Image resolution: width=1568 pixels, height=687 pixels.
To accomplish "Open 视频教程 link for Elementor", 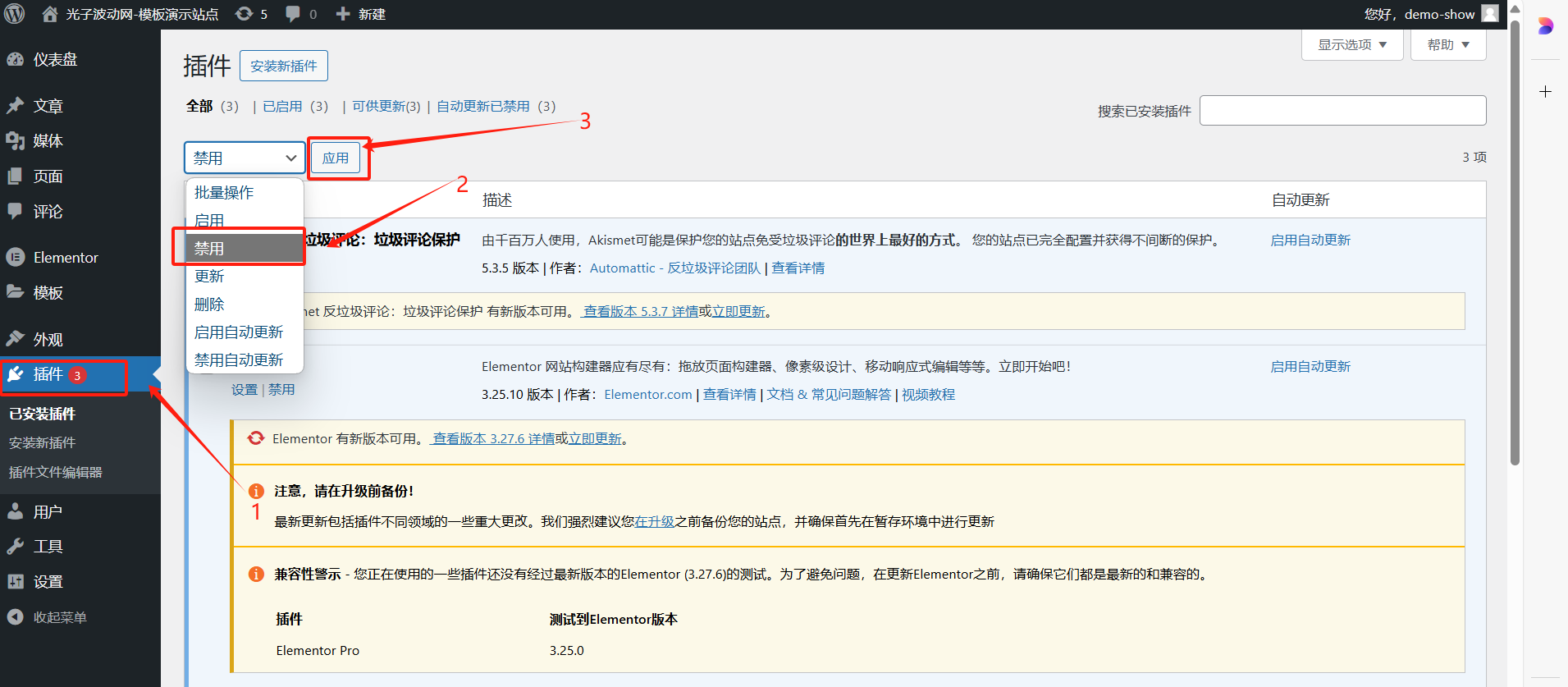I will click(928, 394).
